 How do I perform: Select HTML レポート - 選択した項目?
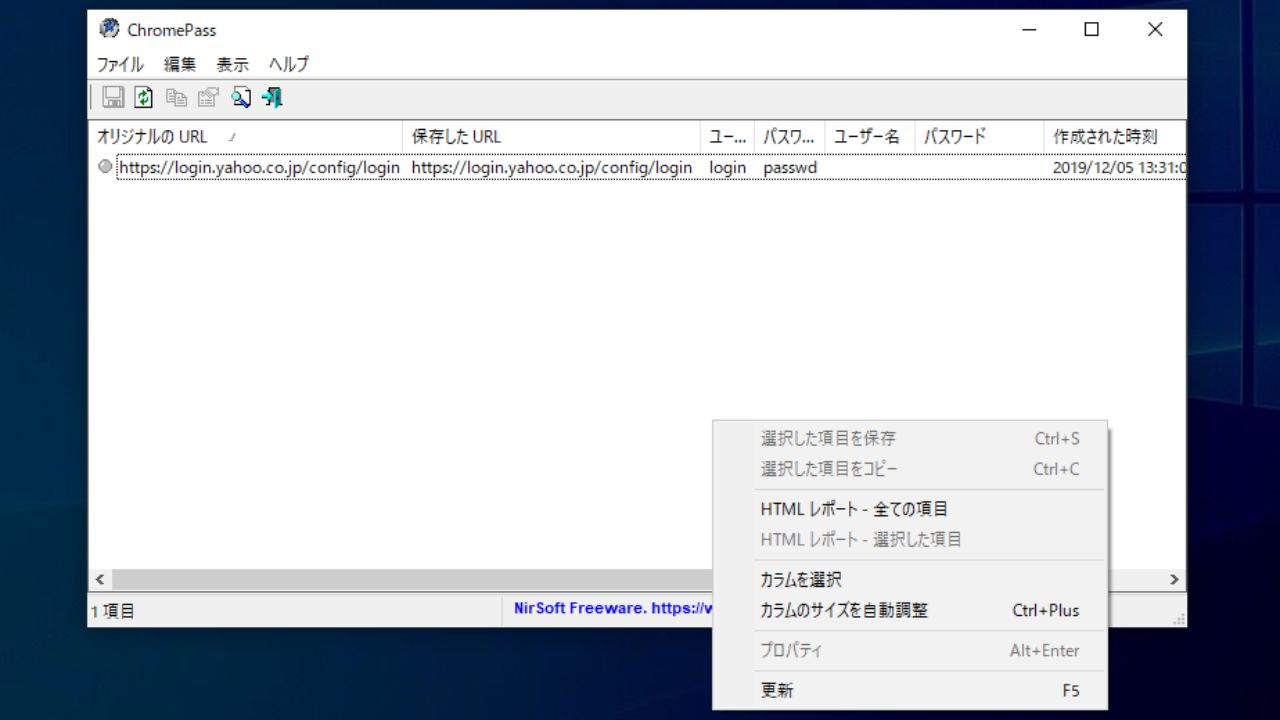910,539
